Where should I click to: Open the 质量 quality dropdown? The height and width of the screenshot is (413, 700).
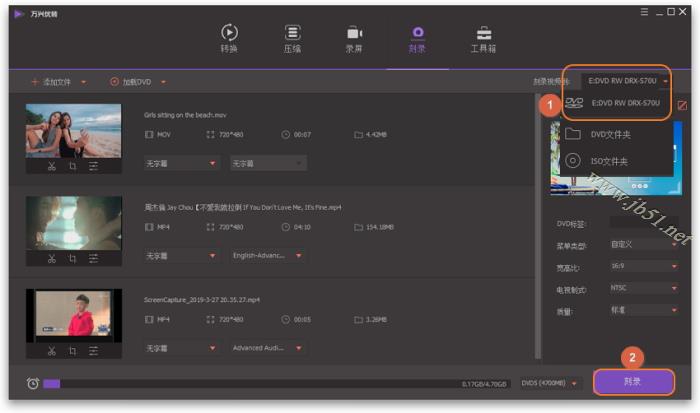pyautogui.click(x=644, y=310)
